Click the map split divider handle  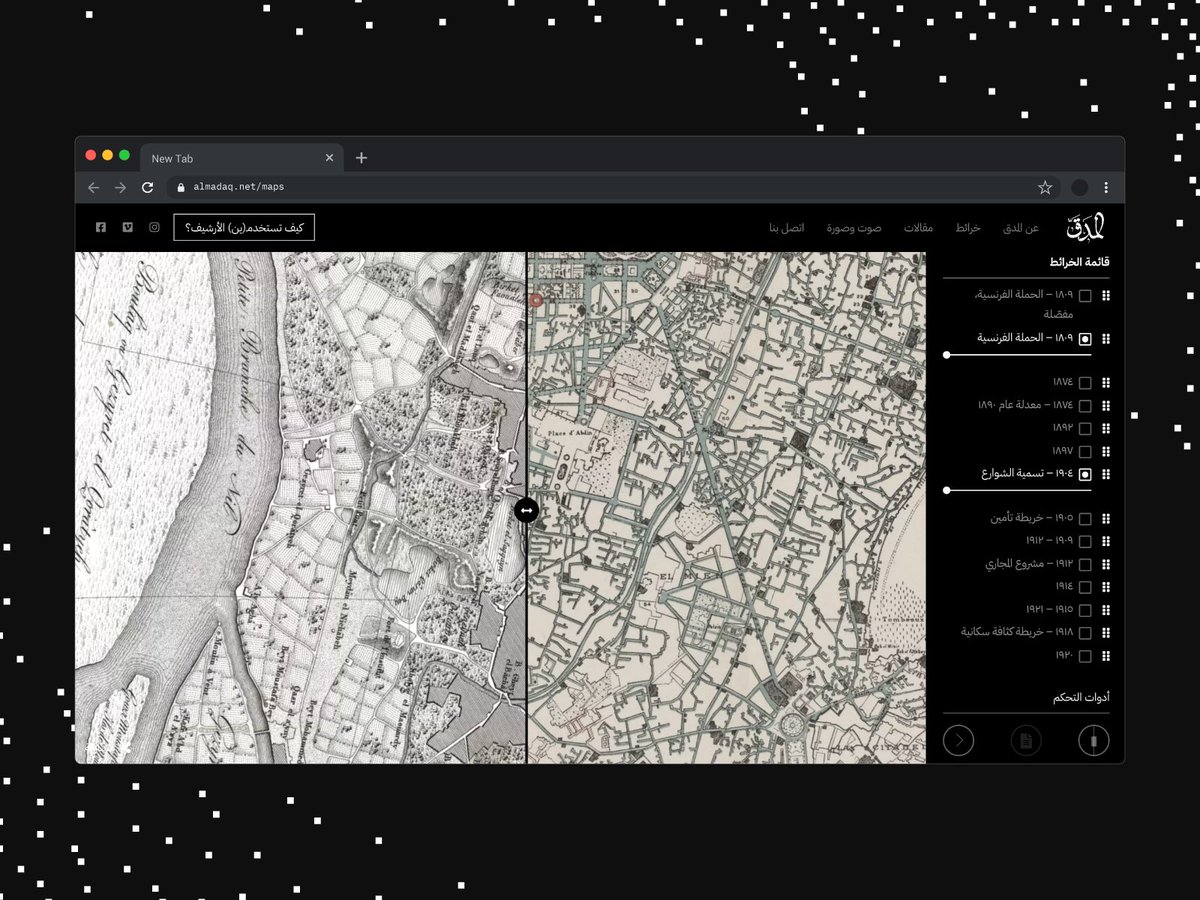(x=526, y=510)
